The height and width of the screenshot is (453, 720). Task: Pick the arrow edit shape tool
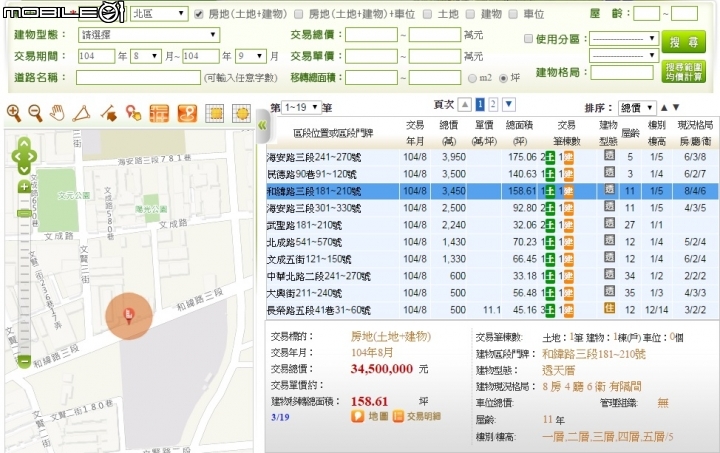(109, 113)
